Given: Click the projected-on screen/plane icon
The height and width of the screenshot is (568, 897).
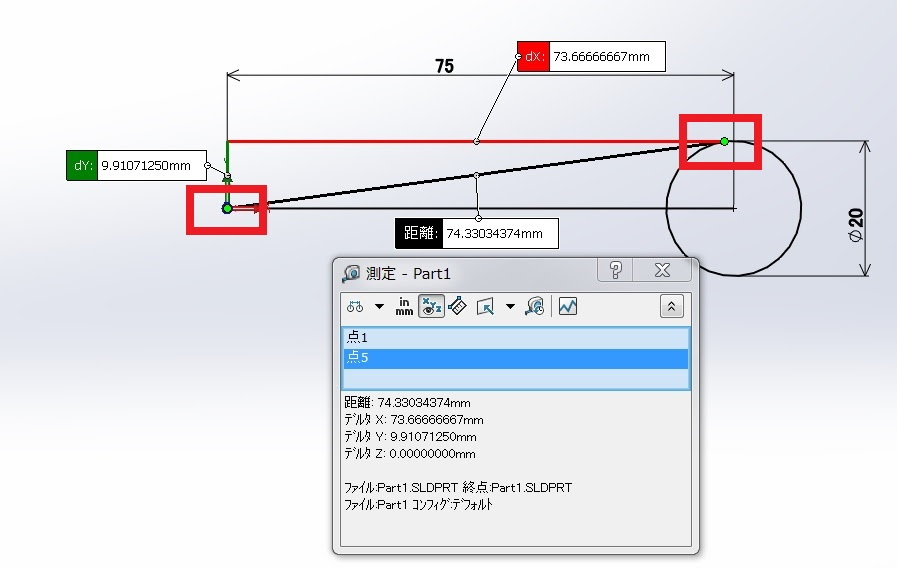Looking at the screenshot, I should tap(485, 307).
